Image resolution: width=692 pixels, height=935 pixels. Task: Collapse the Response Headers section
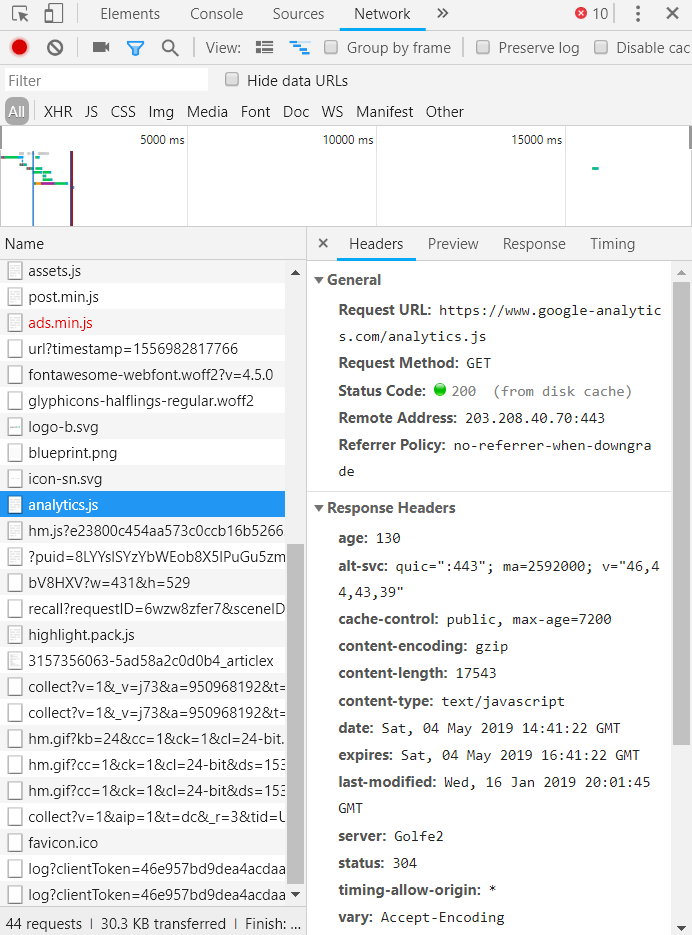point(319,508)
